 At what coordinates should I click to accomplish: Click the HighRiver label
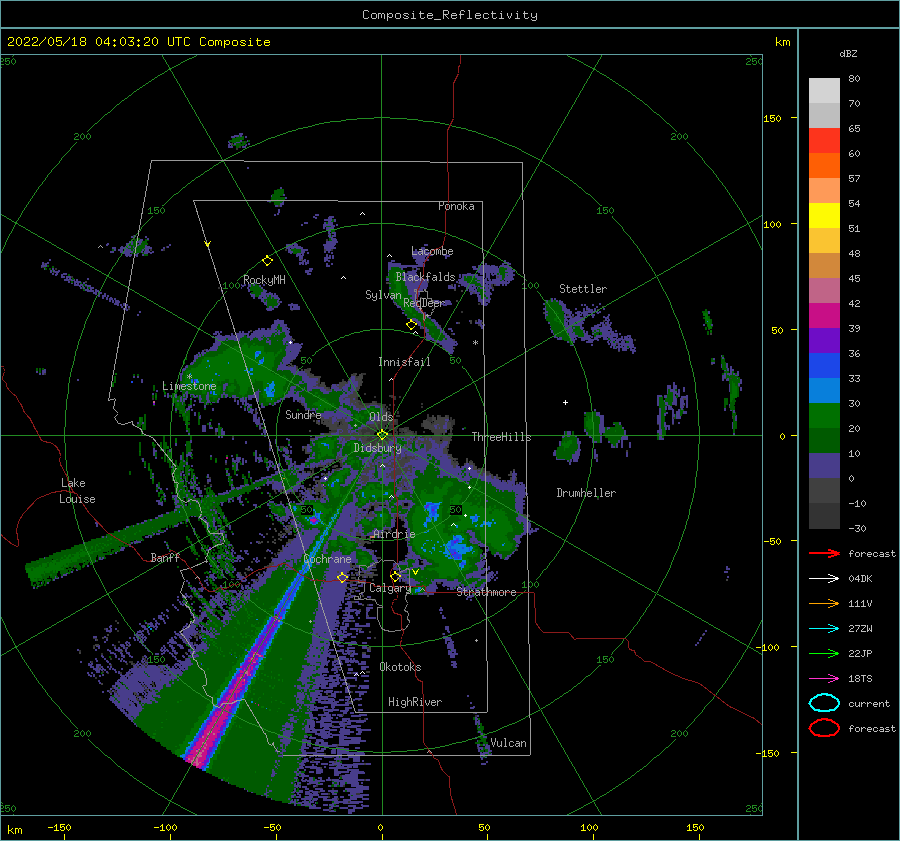click(x=415, y=702)
